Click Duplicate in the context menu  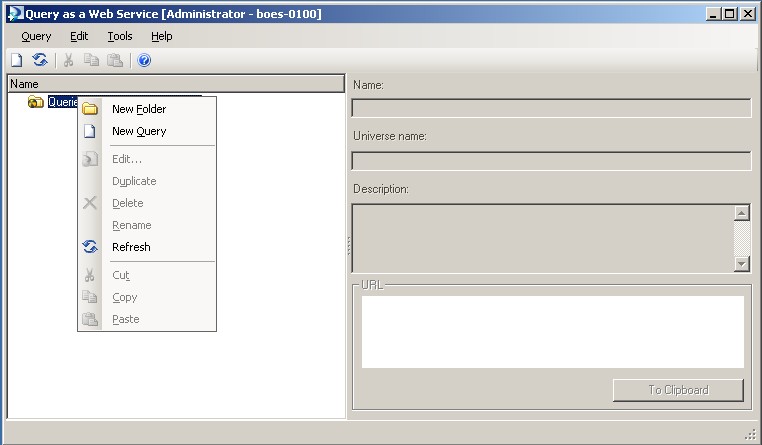point(147,181)
